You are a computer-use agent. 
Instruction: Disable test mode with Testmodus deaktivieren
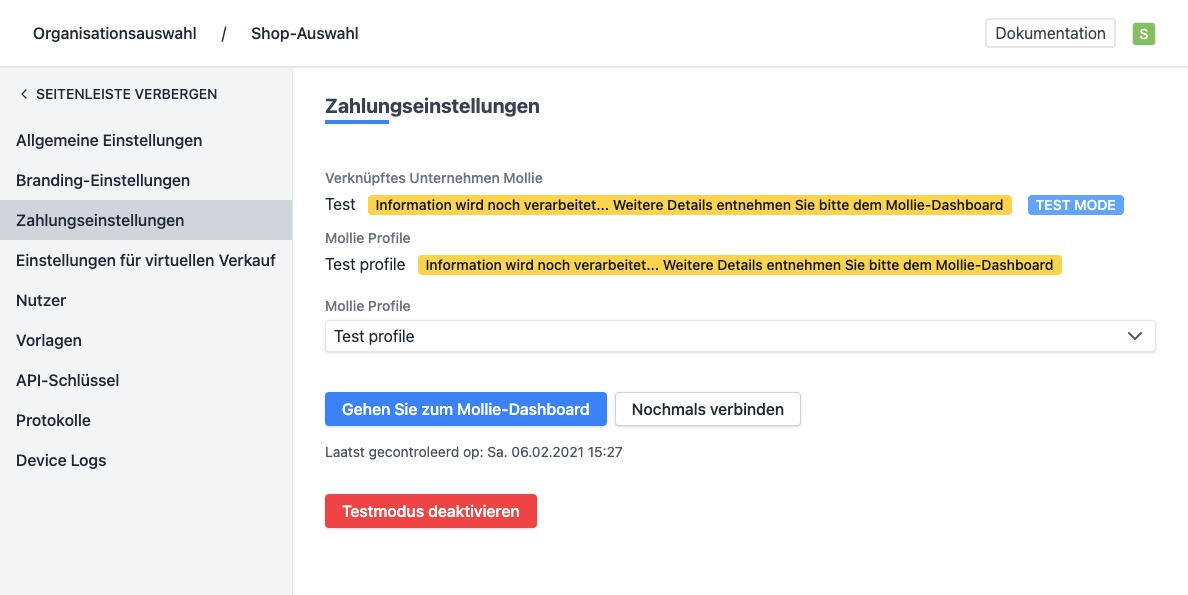coord(430,511)
